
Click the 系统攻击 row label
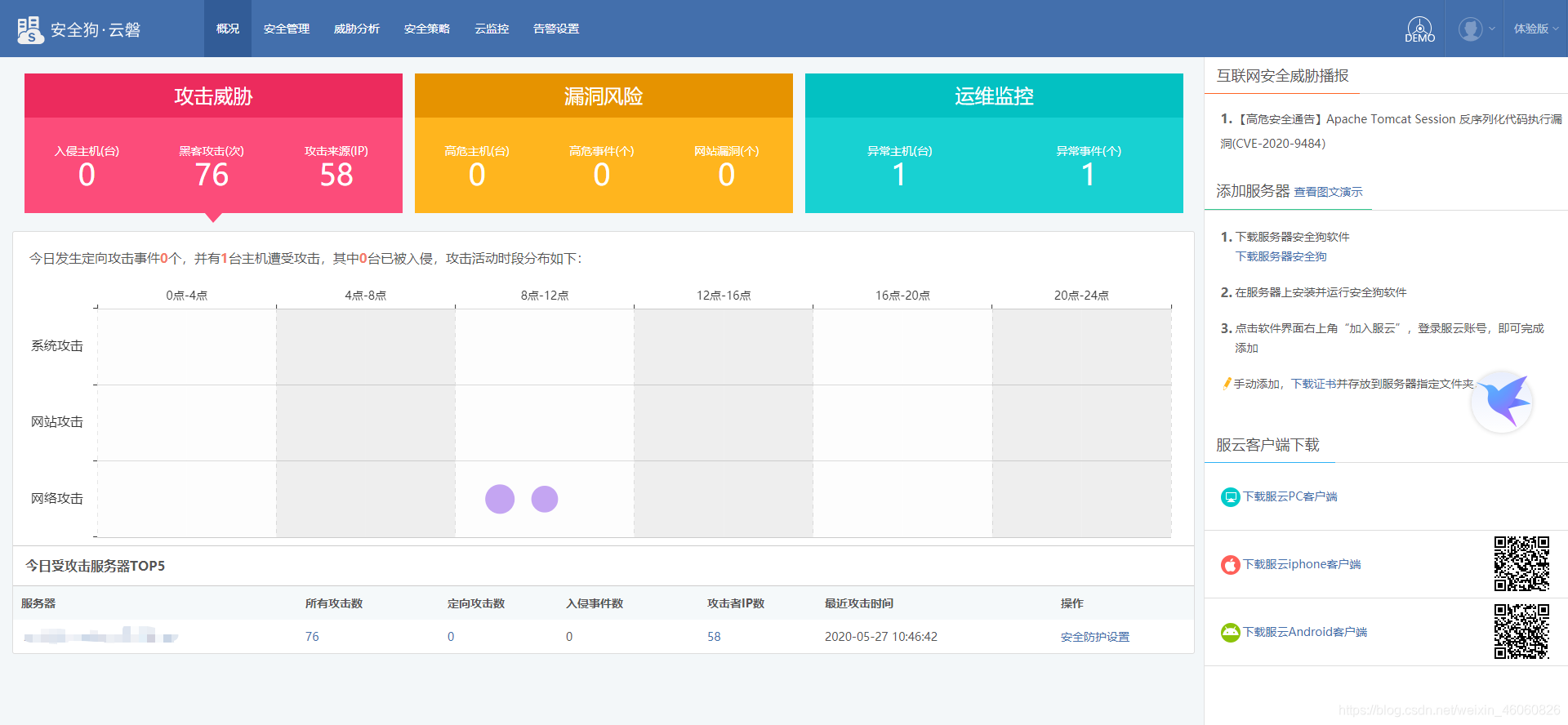pyautogui.click(x=57, y=346)
